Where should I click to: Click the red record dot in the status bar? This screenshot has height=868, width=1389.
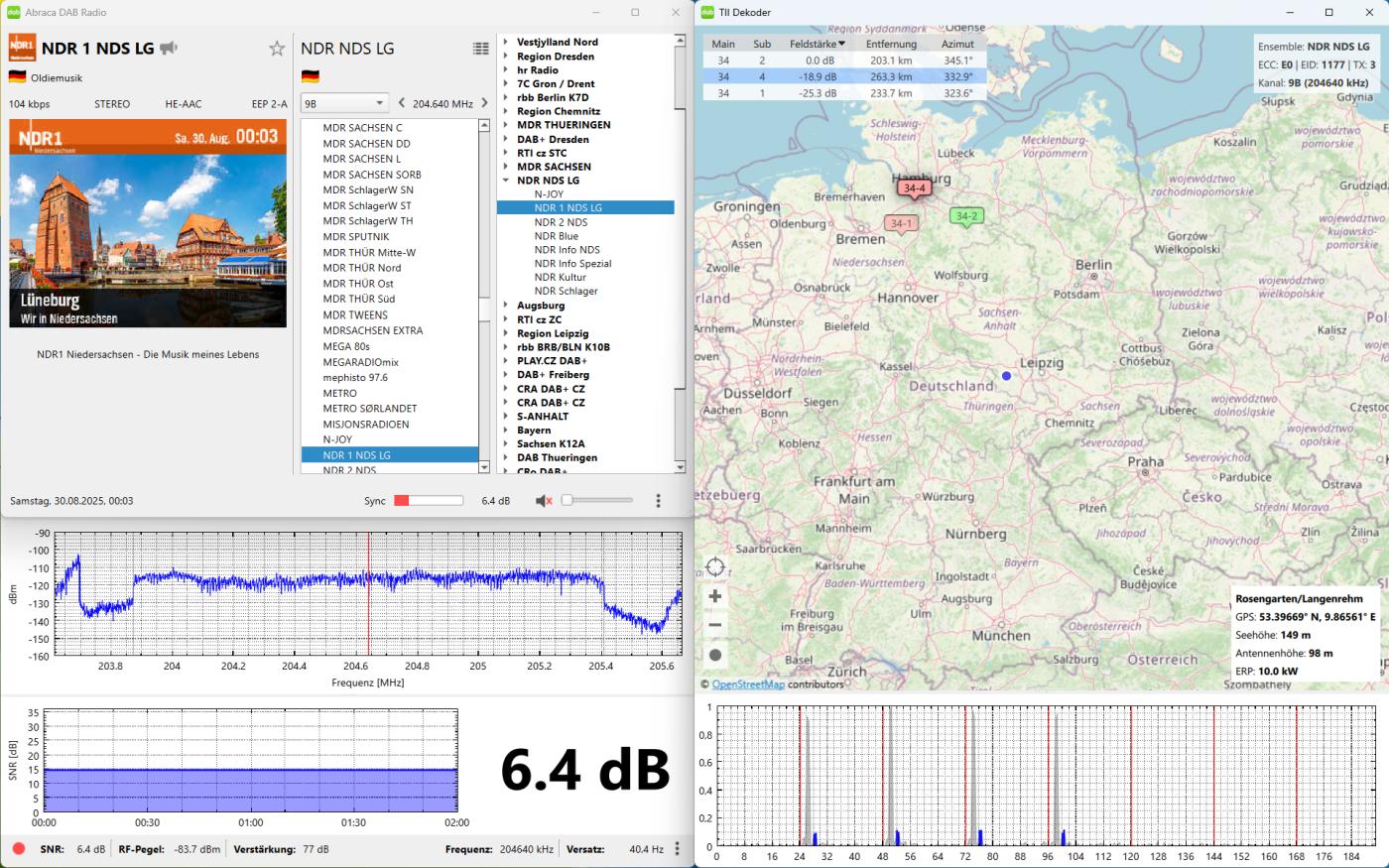point(19,849)
